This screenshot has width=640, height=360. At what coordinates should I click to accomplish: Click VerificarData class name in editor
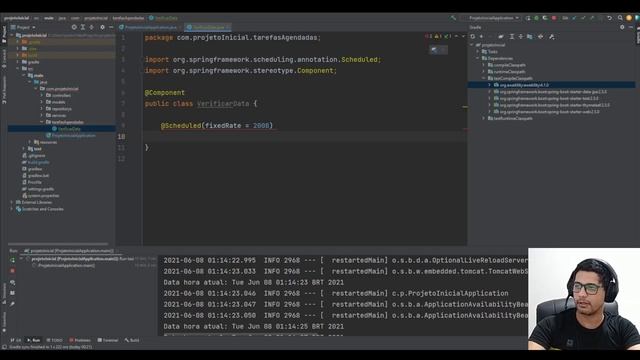tap(223, 104)
